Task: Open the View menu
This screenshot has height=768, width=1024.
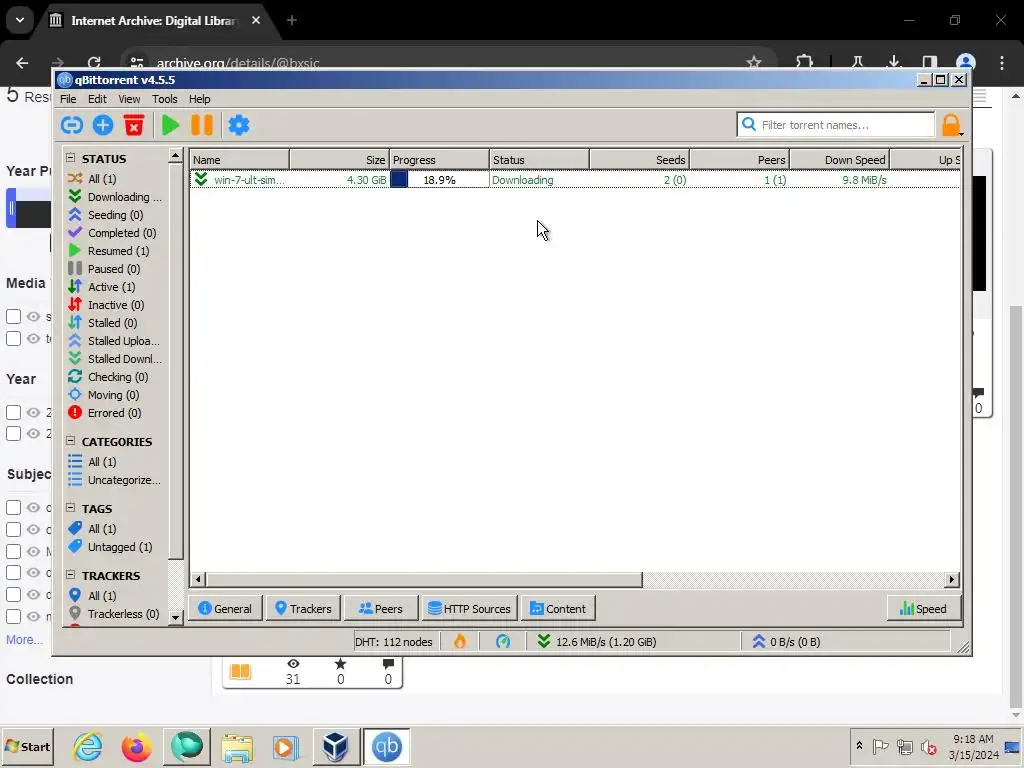Action: (x=129, y=99)
